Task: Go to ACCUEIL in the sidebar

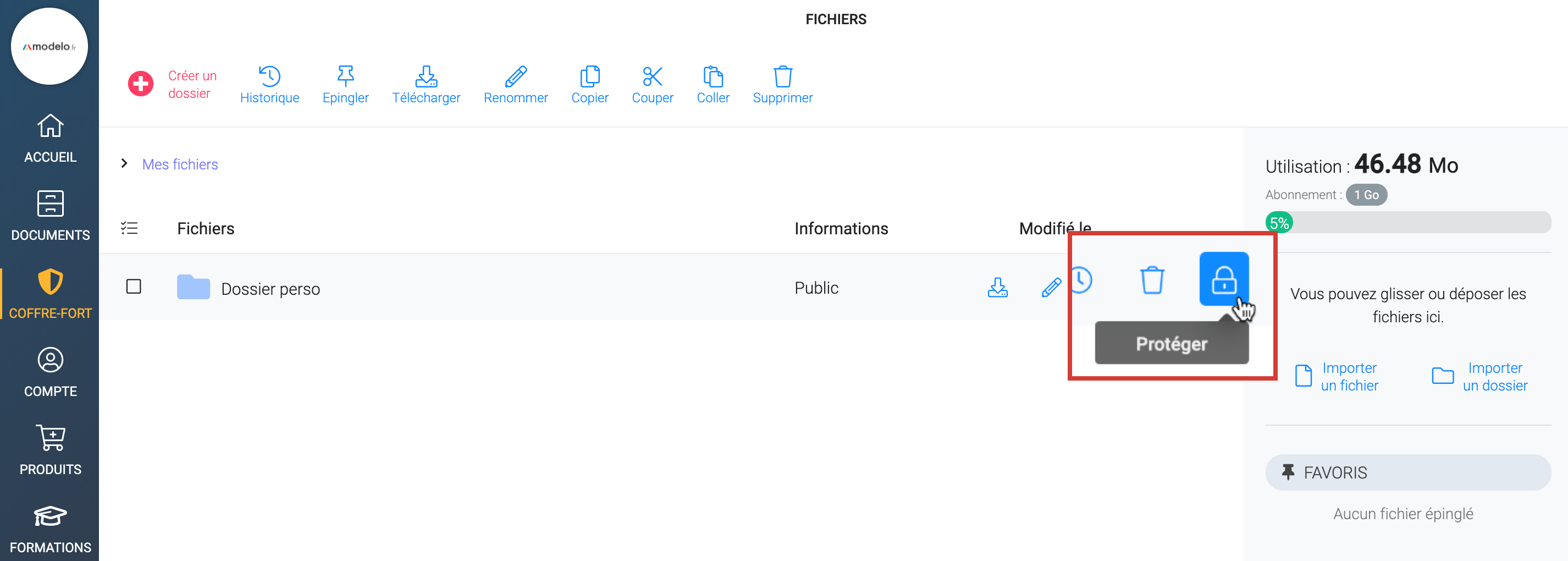Action: tap(50, 138)
